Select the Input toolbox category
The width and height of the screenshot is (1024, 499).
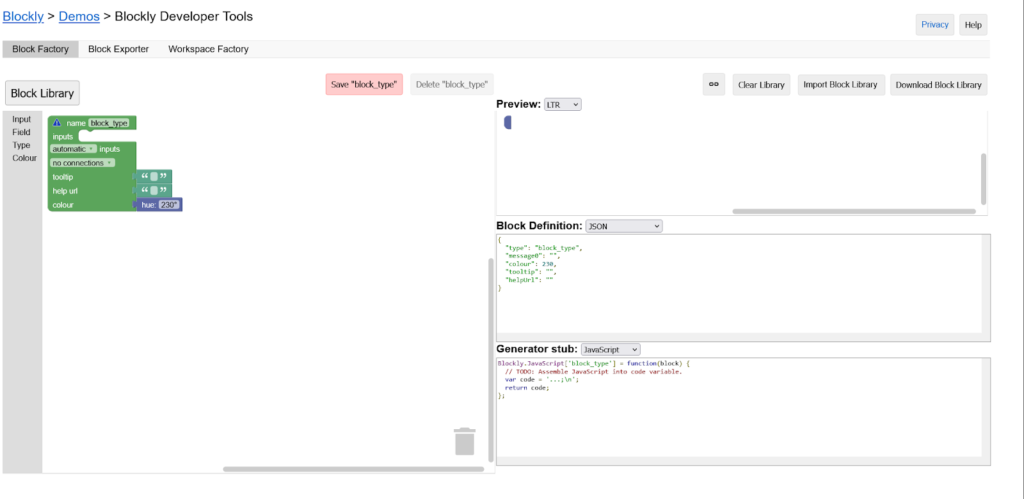tap(21, 119)
